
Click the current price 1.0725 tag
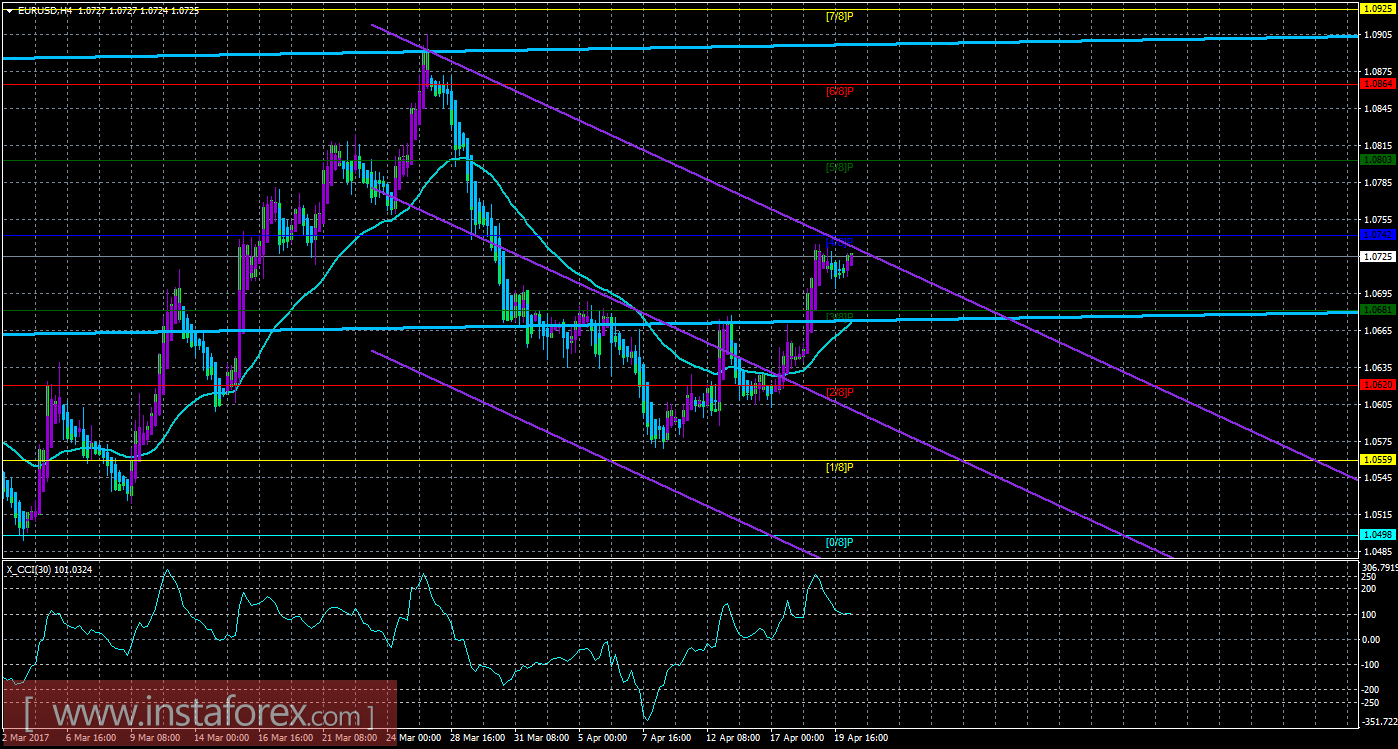click(x=1377, y=256)
